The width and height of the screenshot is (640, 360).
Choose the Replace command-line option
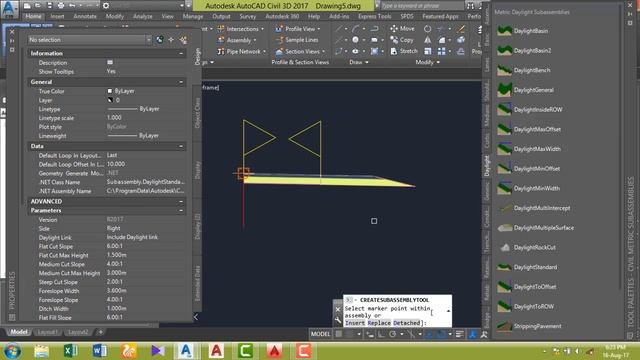pos(379,323)
